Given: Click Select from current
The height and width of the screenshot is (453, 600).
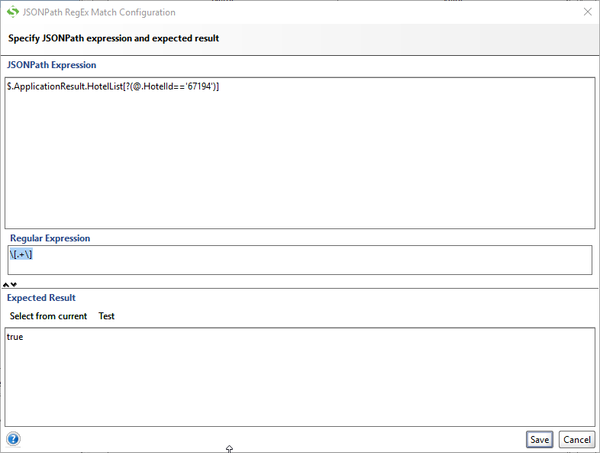Looking at the screenshot, I should [48, 316].
